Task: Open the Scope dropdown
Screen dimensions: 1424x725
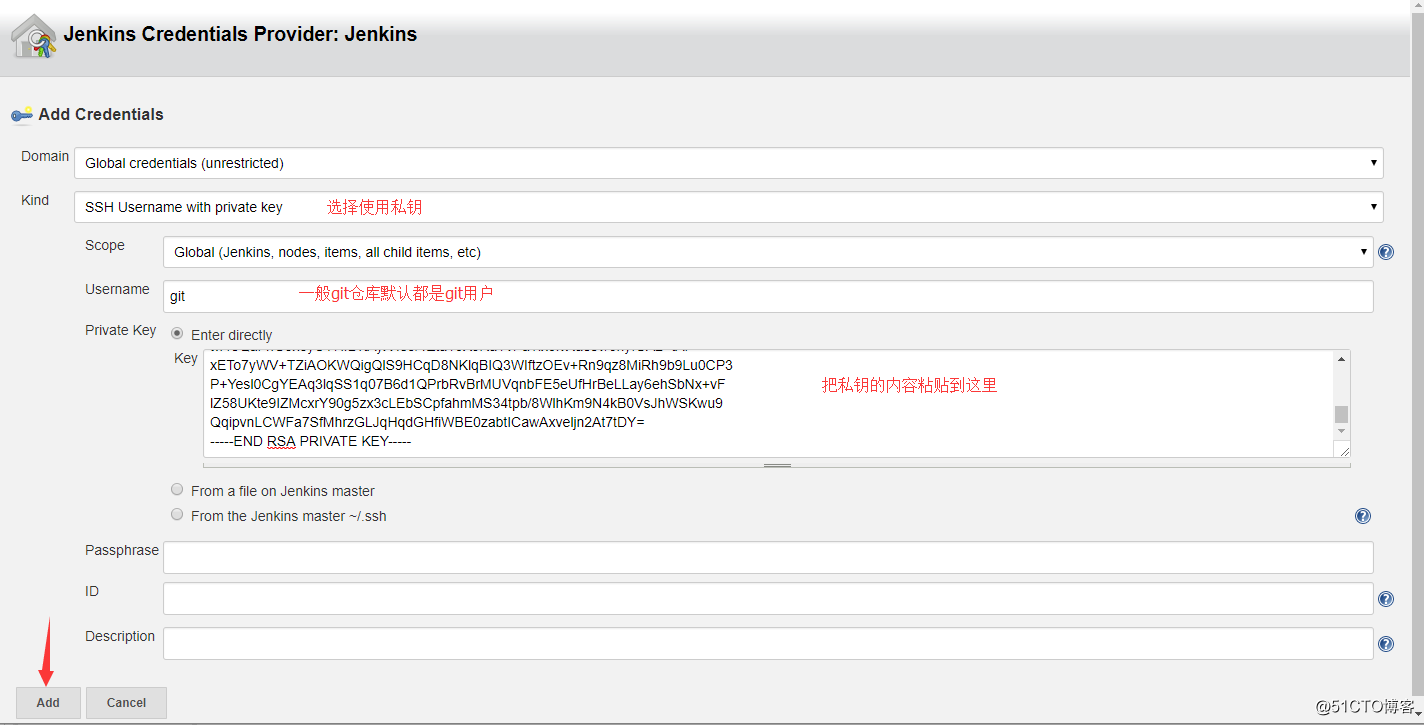Action: click(x=768, y=252)
